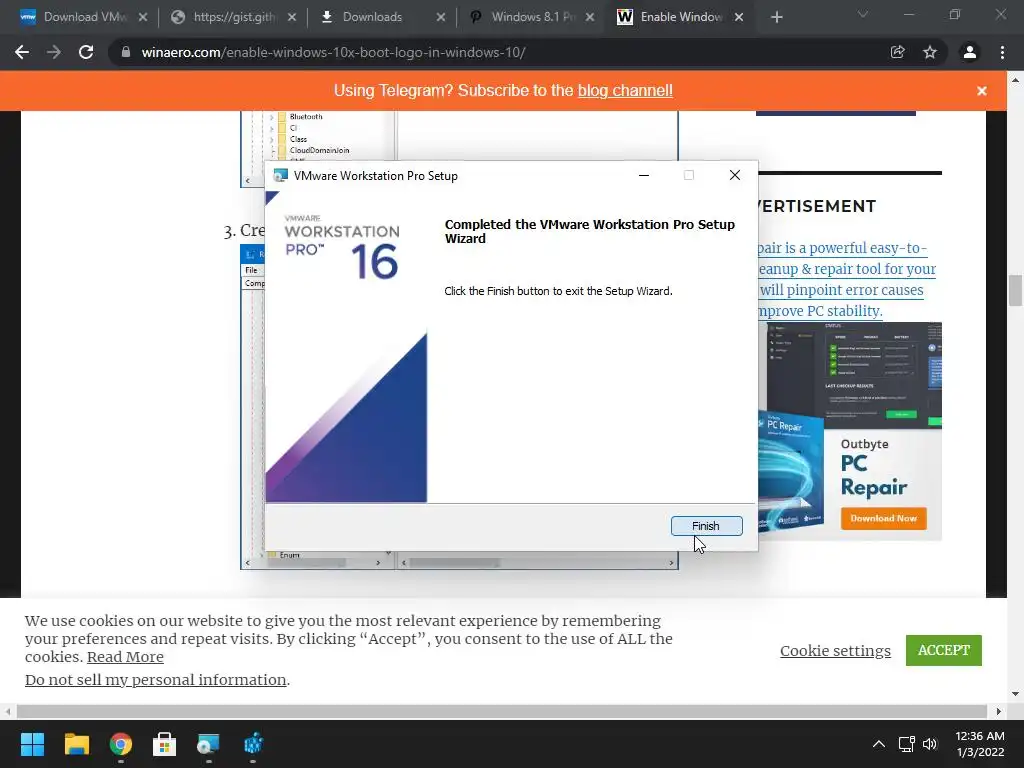The image size is (1024, 768).
Task: Open Chrome three-dot menu
Action: [x=1002, y=52]
